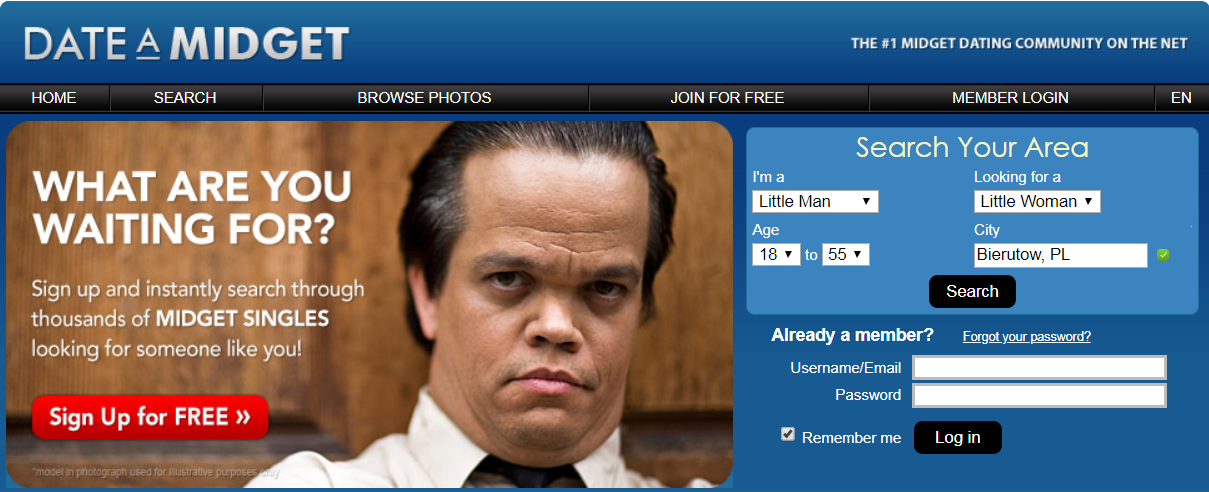Focus the Password input field
The height and width of the screenshot is (492, 1209).
pyautogui.click(x=1040, y=395)
